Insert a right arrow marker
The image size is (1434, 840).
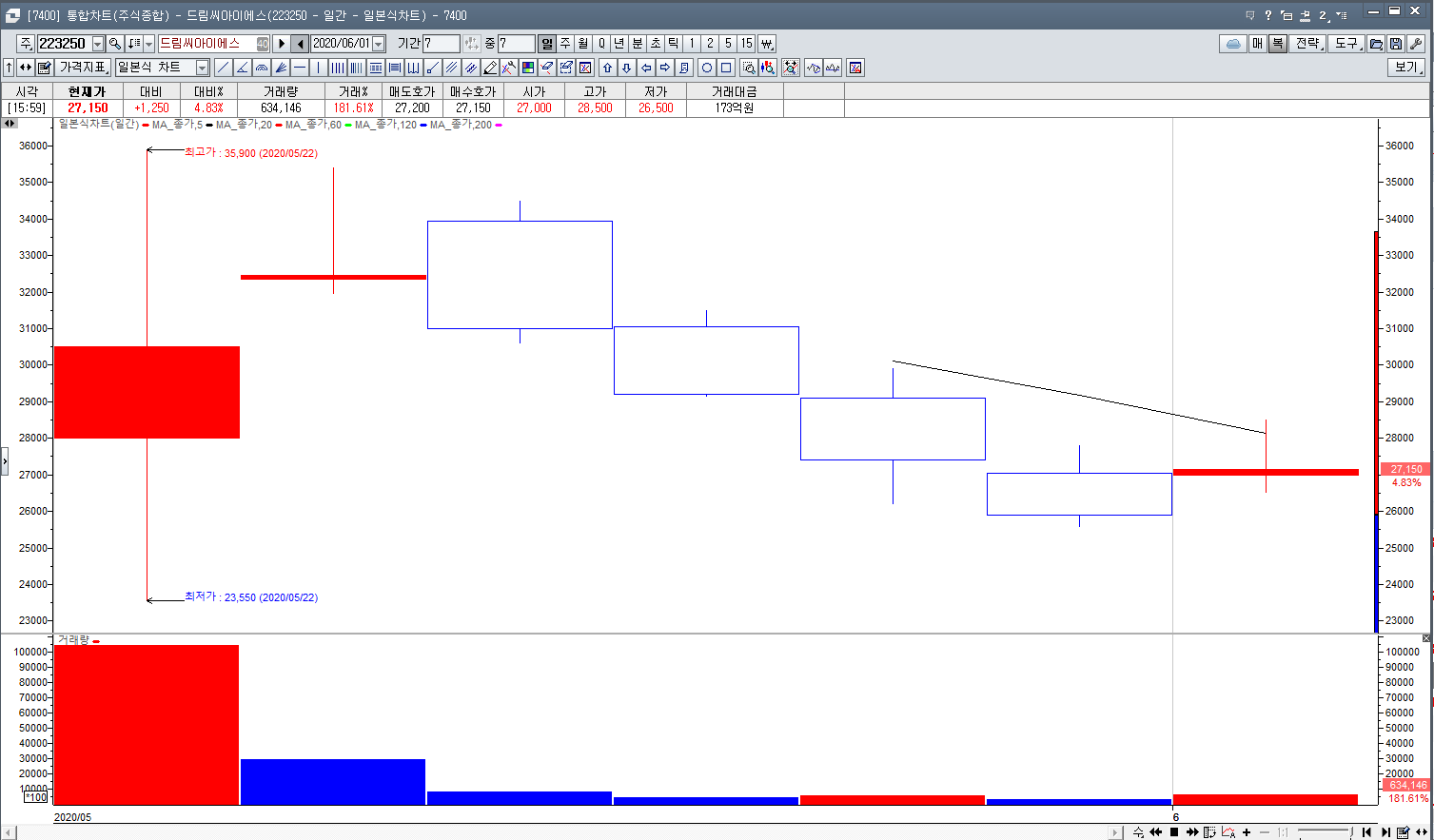pyautogui.click(x=664, y=68)
